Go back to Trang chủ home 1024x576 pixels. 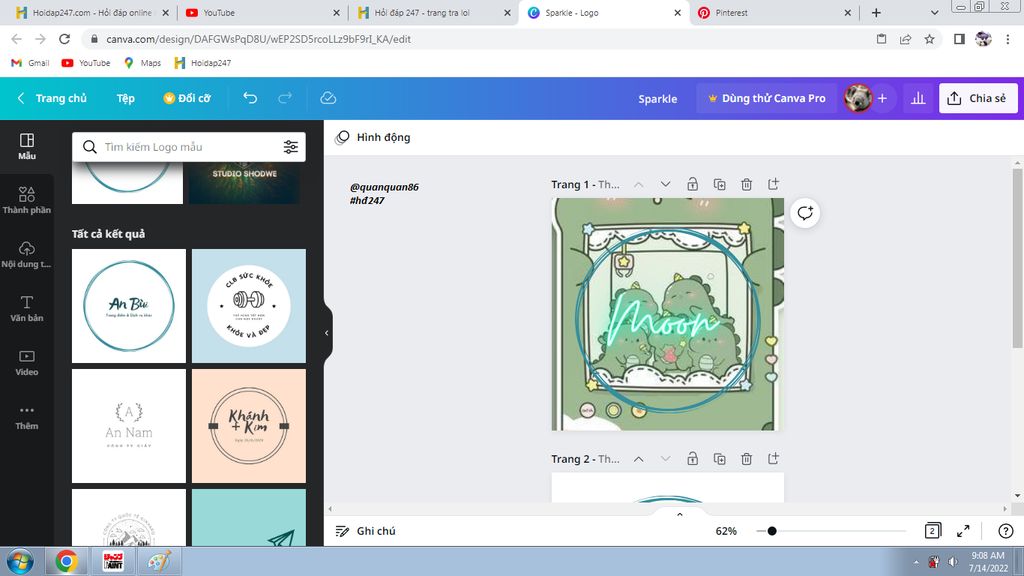(52, 98)
